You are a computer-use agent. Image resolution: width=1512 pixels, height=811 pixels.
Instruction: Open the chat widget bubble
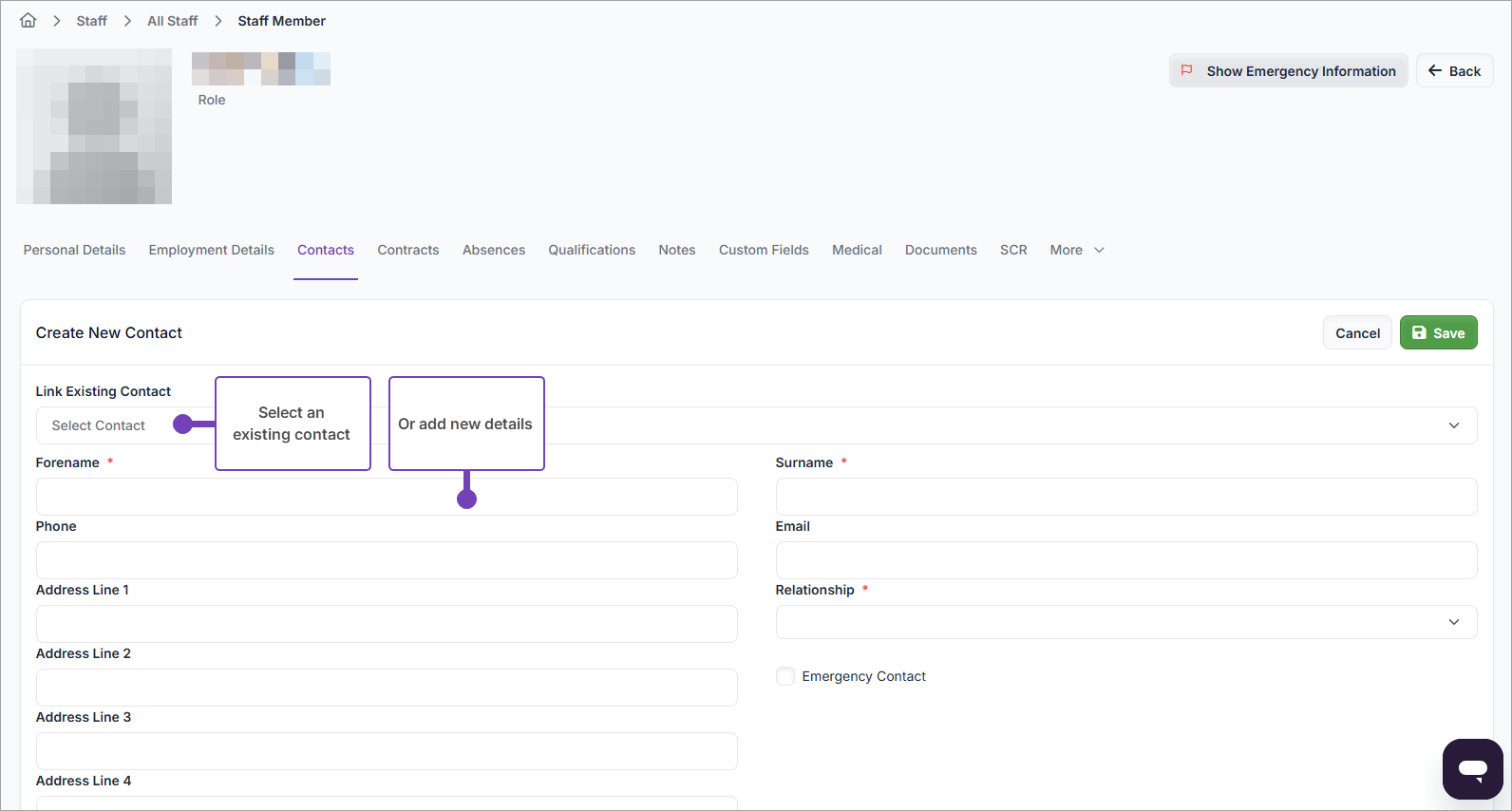click(1472, 768)
